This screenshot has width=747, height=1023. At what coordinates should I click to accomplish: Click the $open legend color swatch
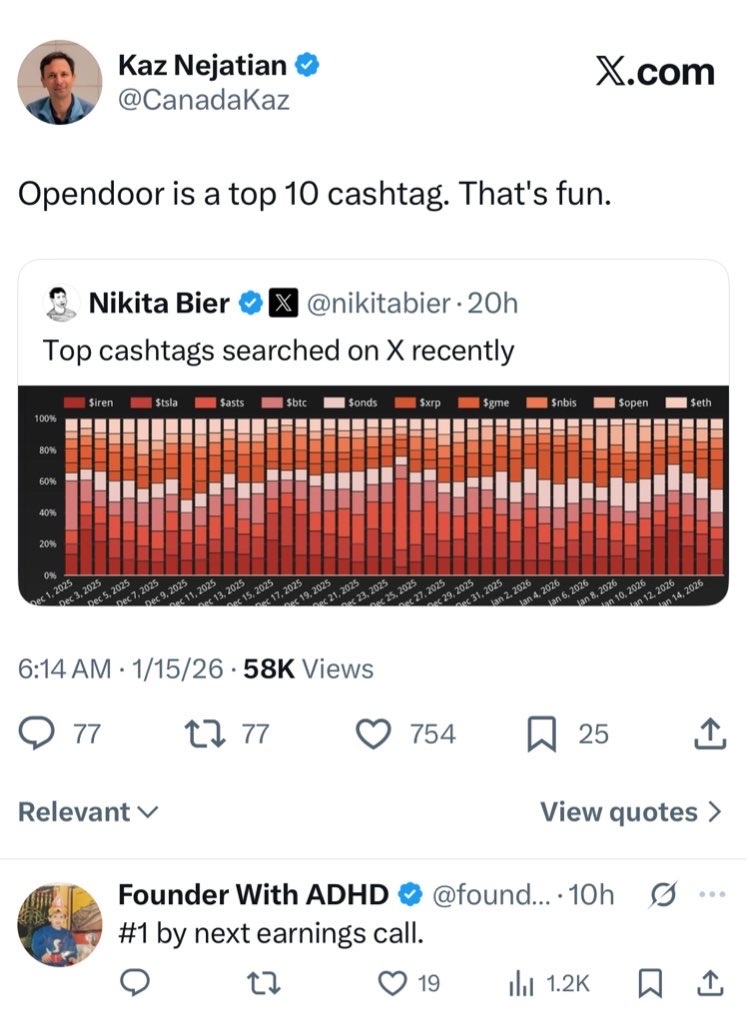click(603, 403)
